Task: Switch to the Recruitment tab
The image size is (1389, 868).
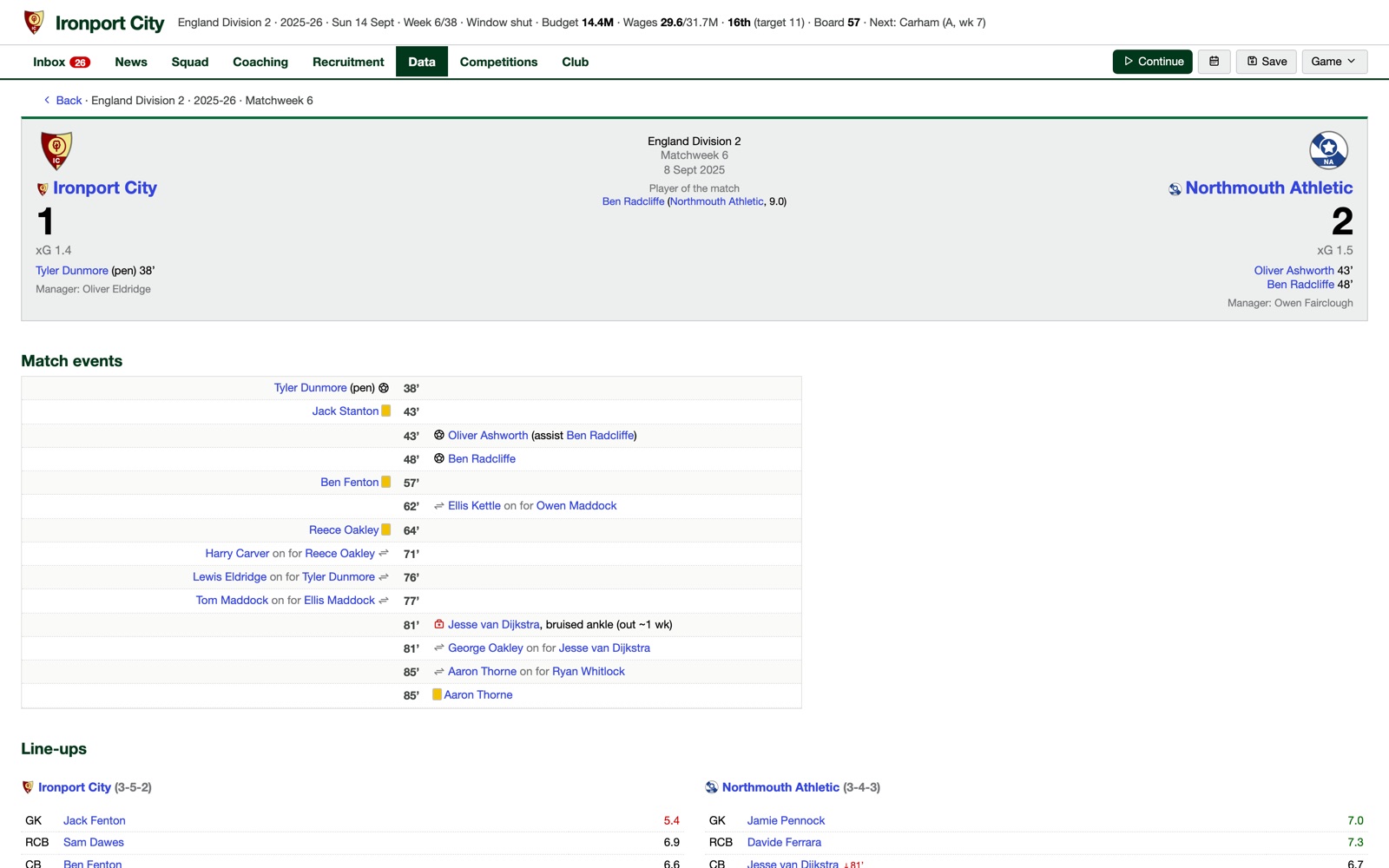Action: pyautogui.click(x=348, y=62)
